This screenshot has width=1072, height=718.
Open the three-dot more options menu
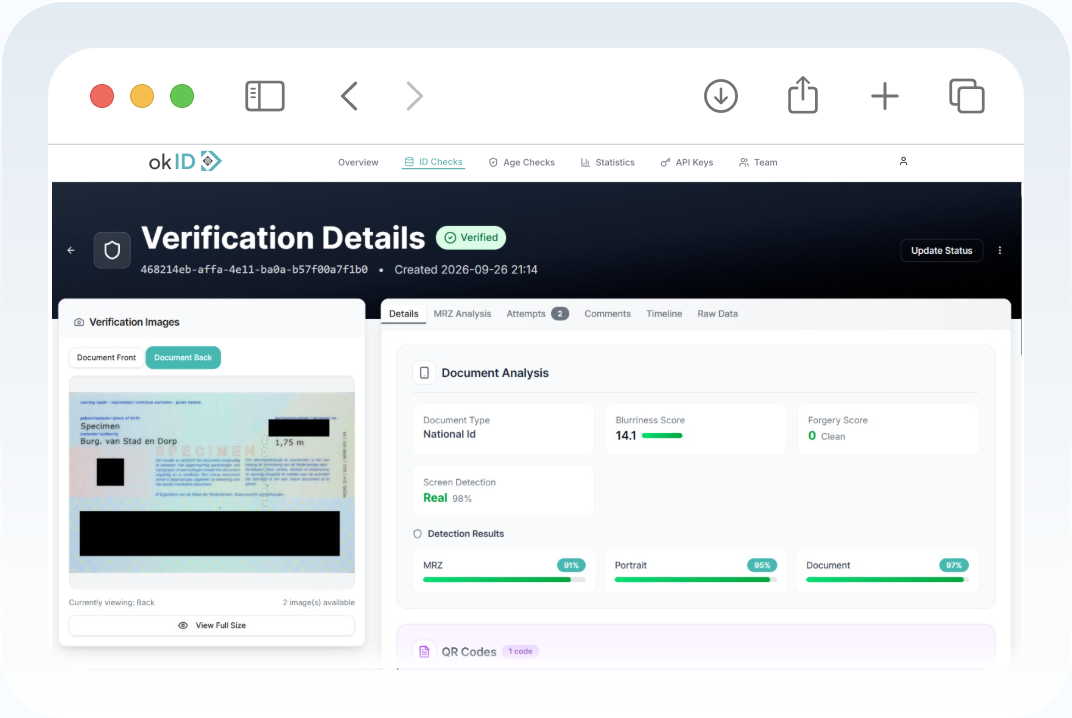tap(1000, 250)
